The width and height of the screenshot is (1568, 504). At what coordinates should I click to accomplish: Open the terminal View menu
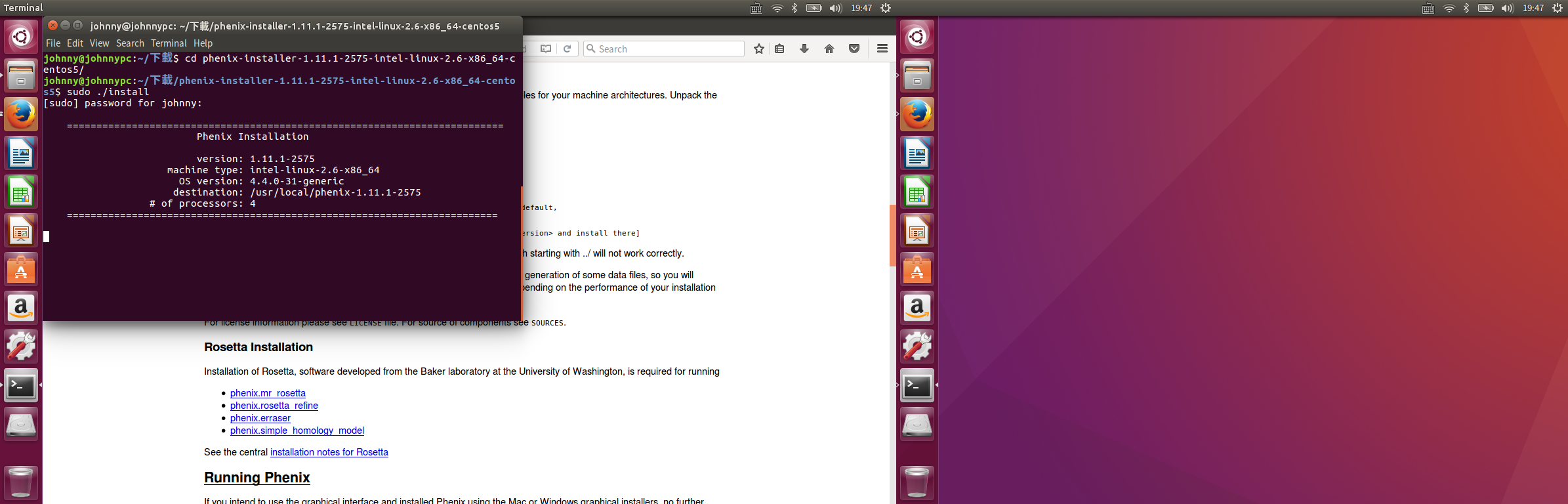[x=99, y=43]
